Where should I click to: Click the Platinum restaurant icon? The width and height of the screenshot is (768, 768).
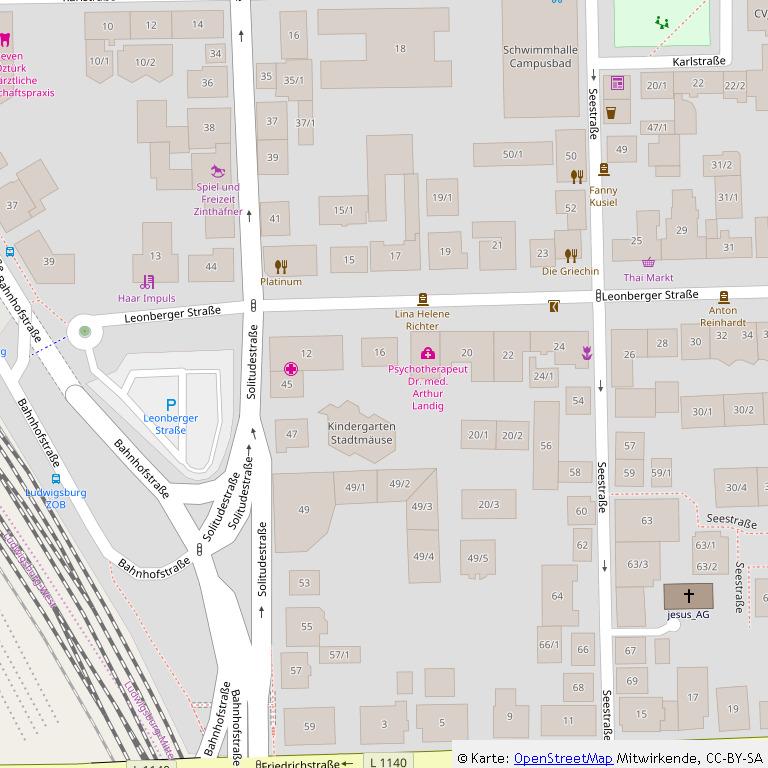coord(281,266)
